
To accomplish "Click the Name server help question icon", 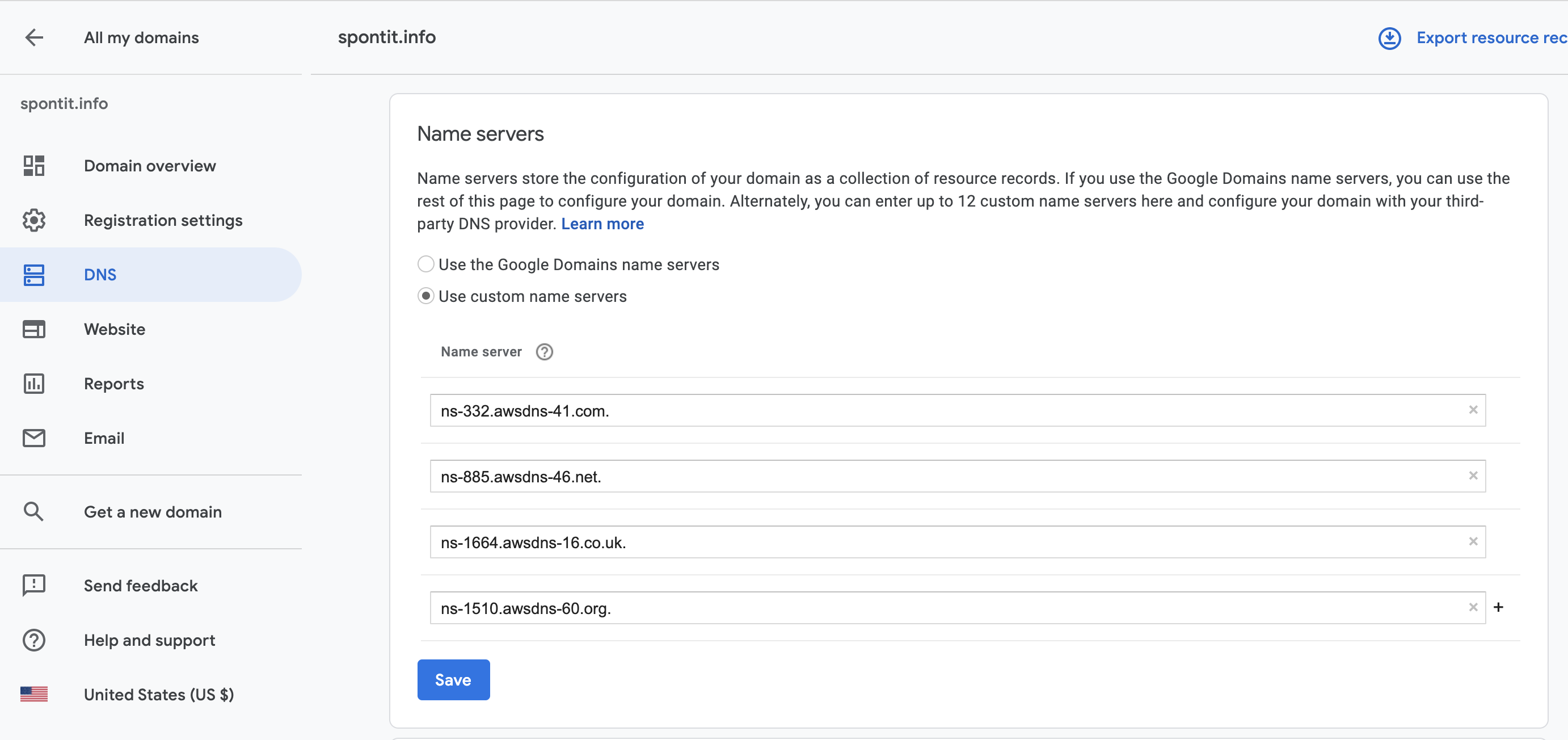I will [x=544, y=352].
